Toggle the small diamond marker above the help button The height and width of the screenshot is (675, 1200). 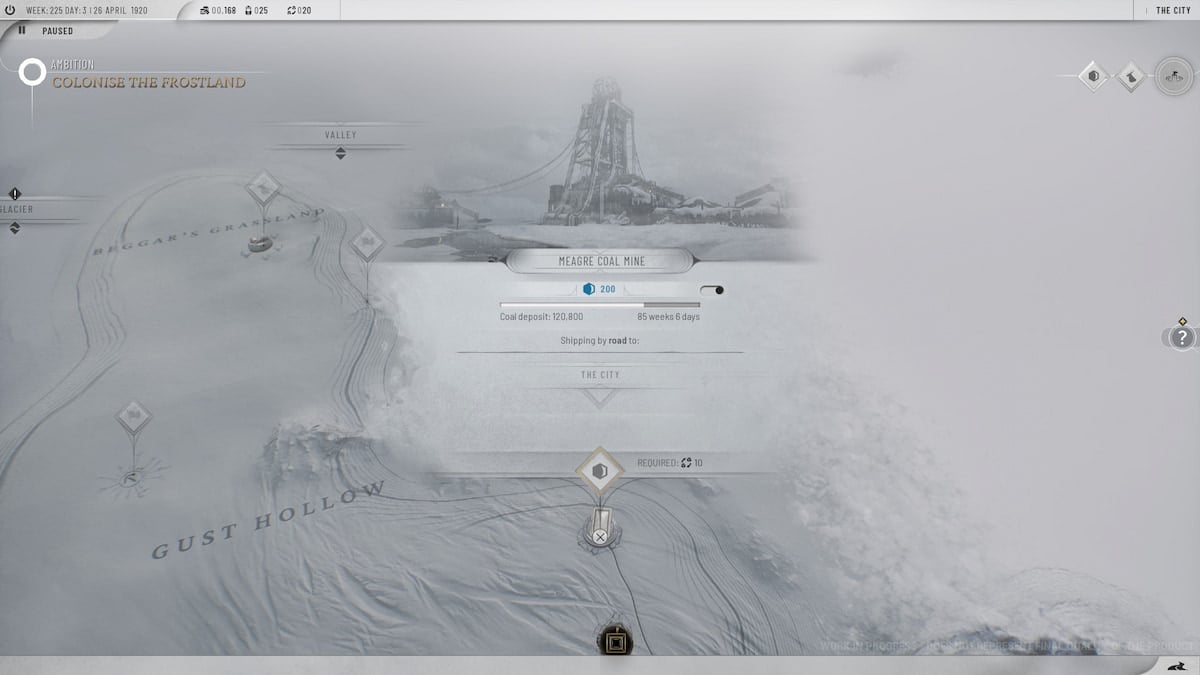pos(1181,322)
